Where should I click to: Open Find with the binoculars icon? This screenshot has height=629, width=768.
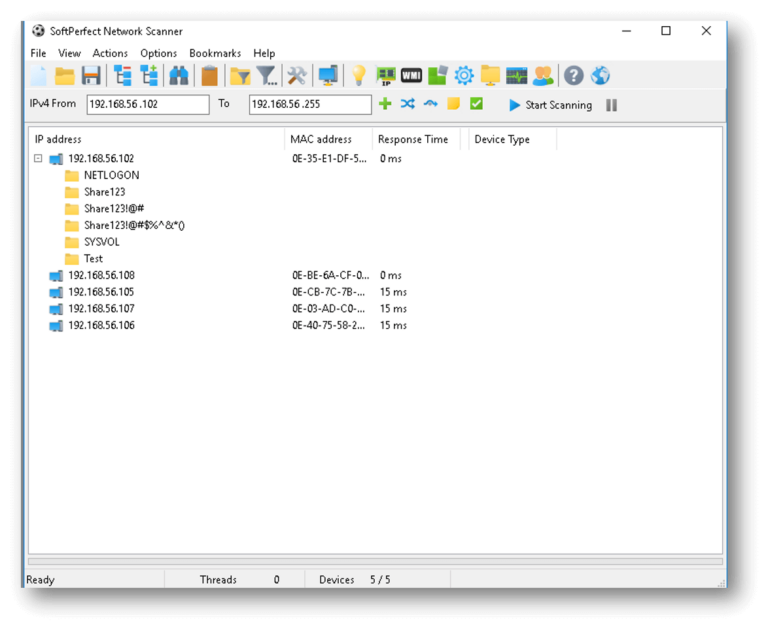tap(178, 76)
